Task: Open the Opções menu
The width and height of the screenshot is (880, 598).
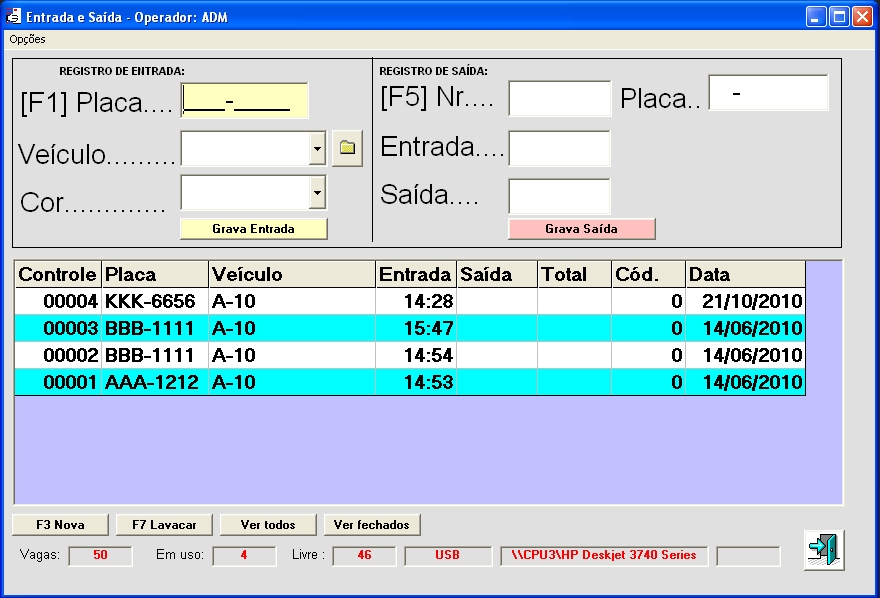Action: pos(28,39)
